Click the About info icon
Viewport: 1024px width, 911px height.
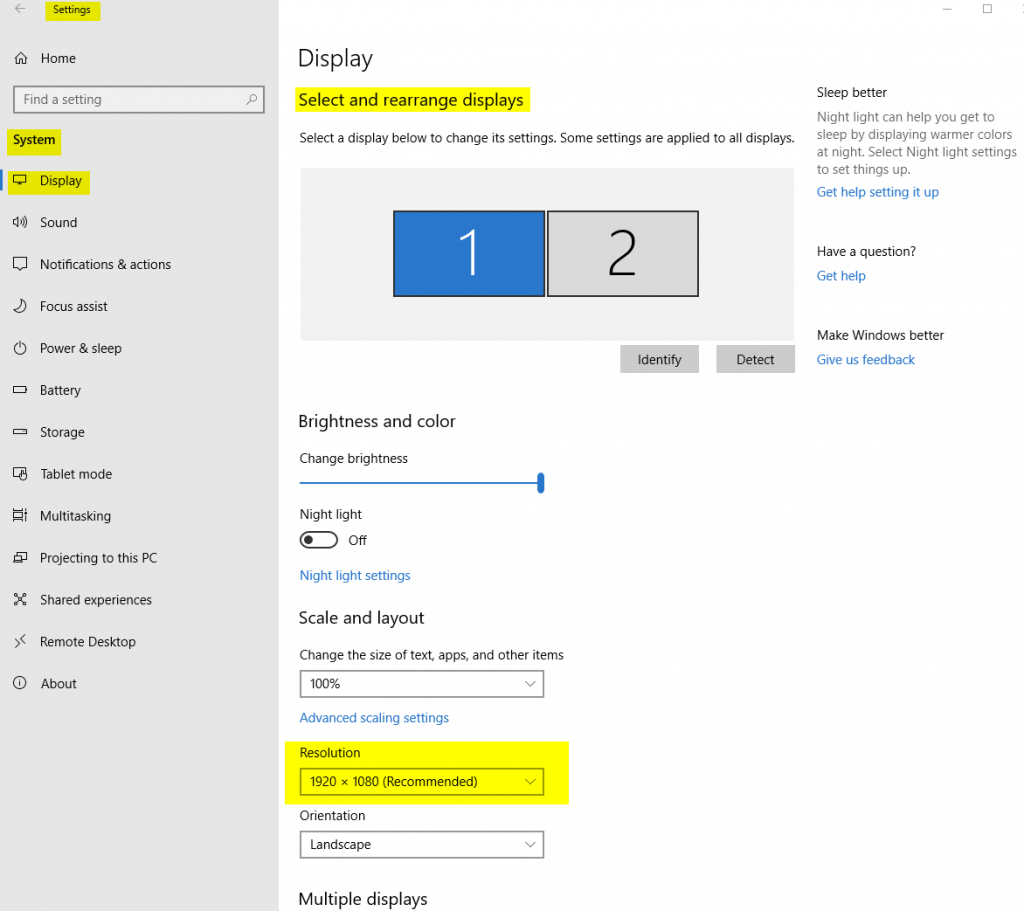point(20,684)
